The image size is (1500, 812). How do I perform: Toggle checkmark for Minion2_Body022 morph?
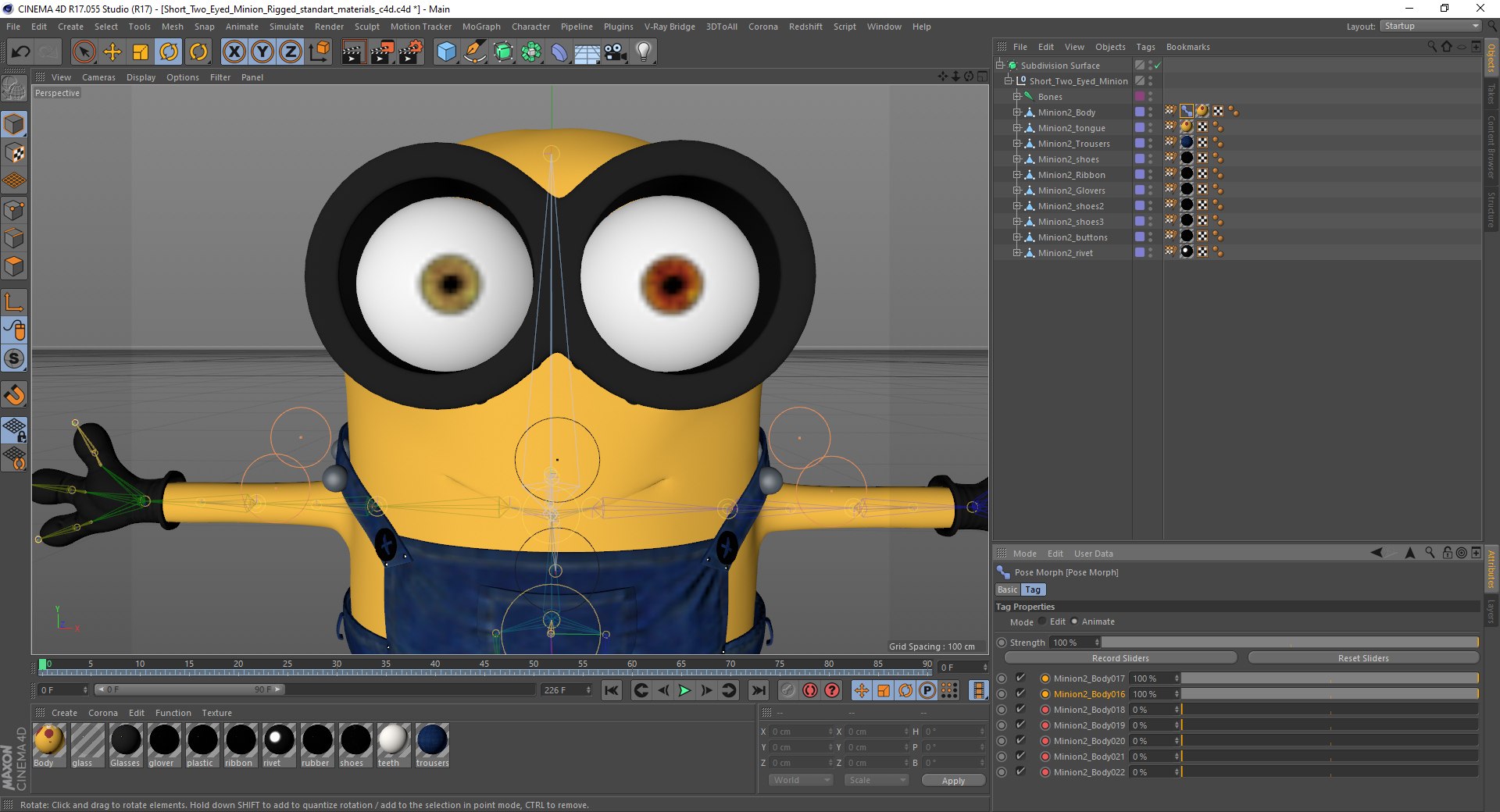click(x=1020, y=771)
